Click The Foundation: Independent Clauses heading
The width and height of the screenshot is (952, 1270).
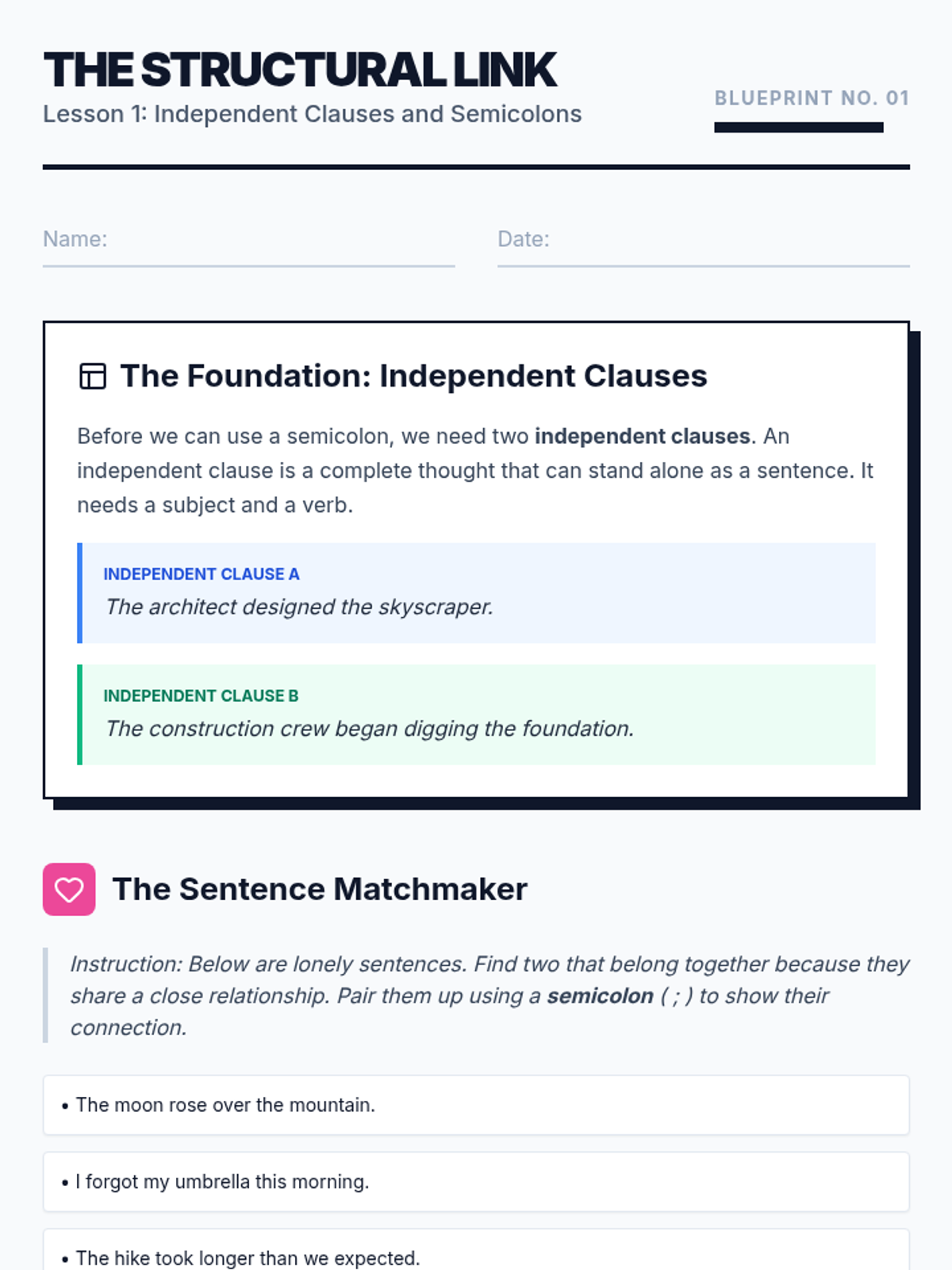413,376
